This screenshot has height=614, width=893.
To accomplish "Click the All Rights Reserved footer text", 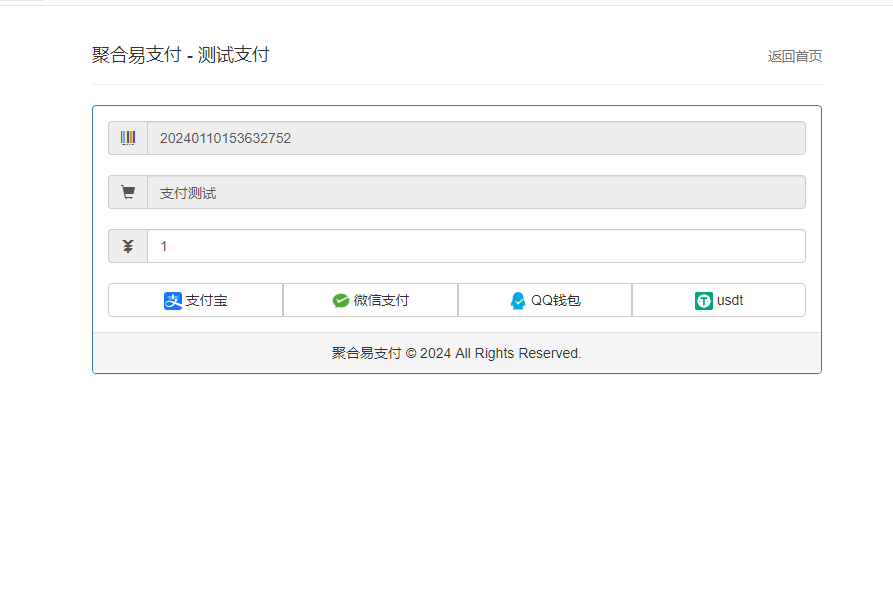I will (x=518, y=353).
